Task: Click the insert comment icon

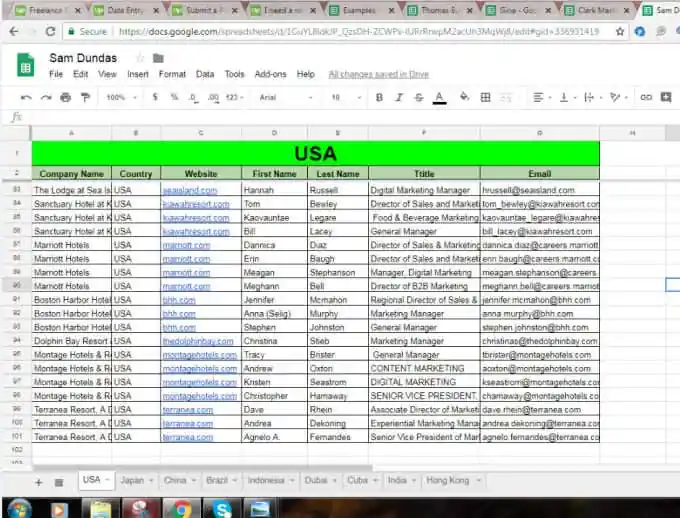Action: click(x=666, y=97)
